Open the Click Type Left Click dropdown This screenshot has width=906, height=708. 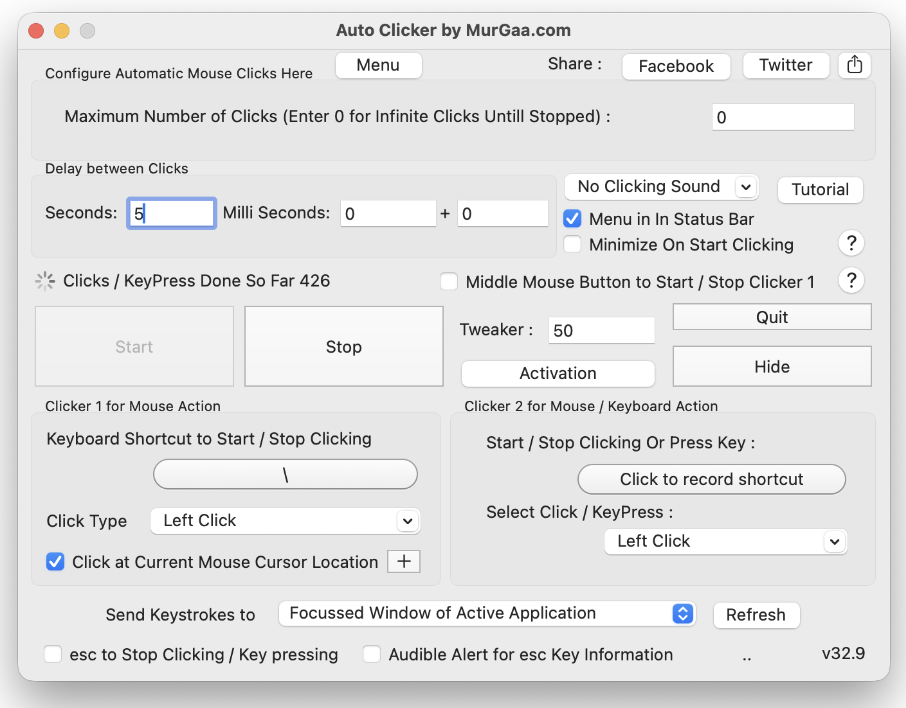285,521
